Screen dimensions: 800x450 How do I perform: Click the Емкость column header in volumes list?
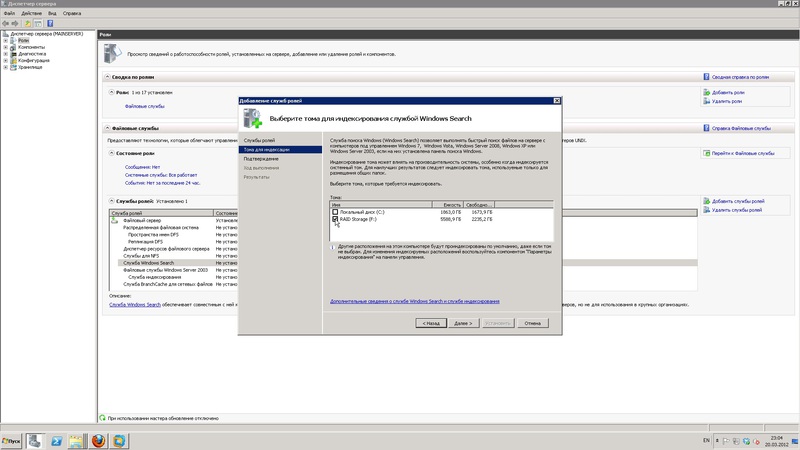(448, 205)
